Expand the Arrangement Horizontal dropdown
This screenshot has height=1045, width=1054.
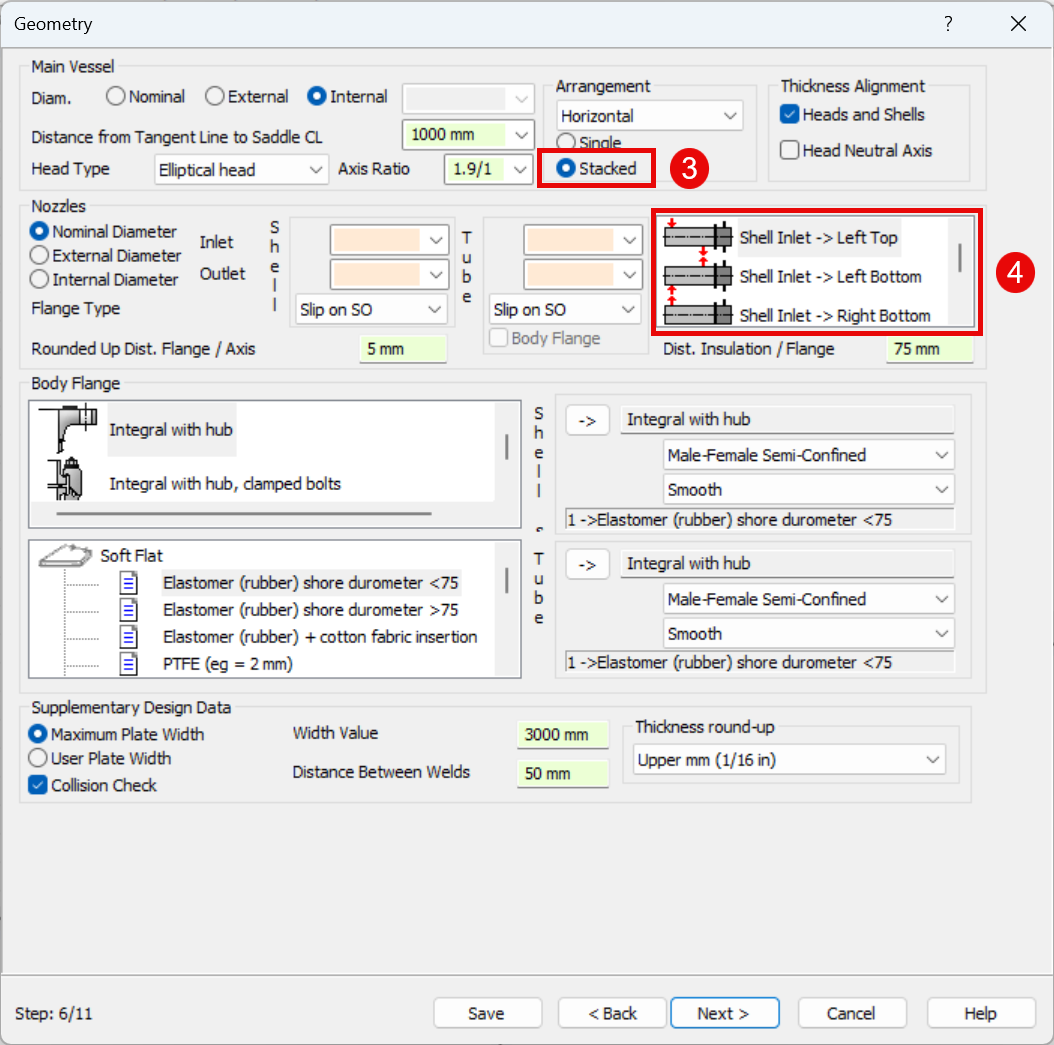pyautogui.click(x=650, y=116)
